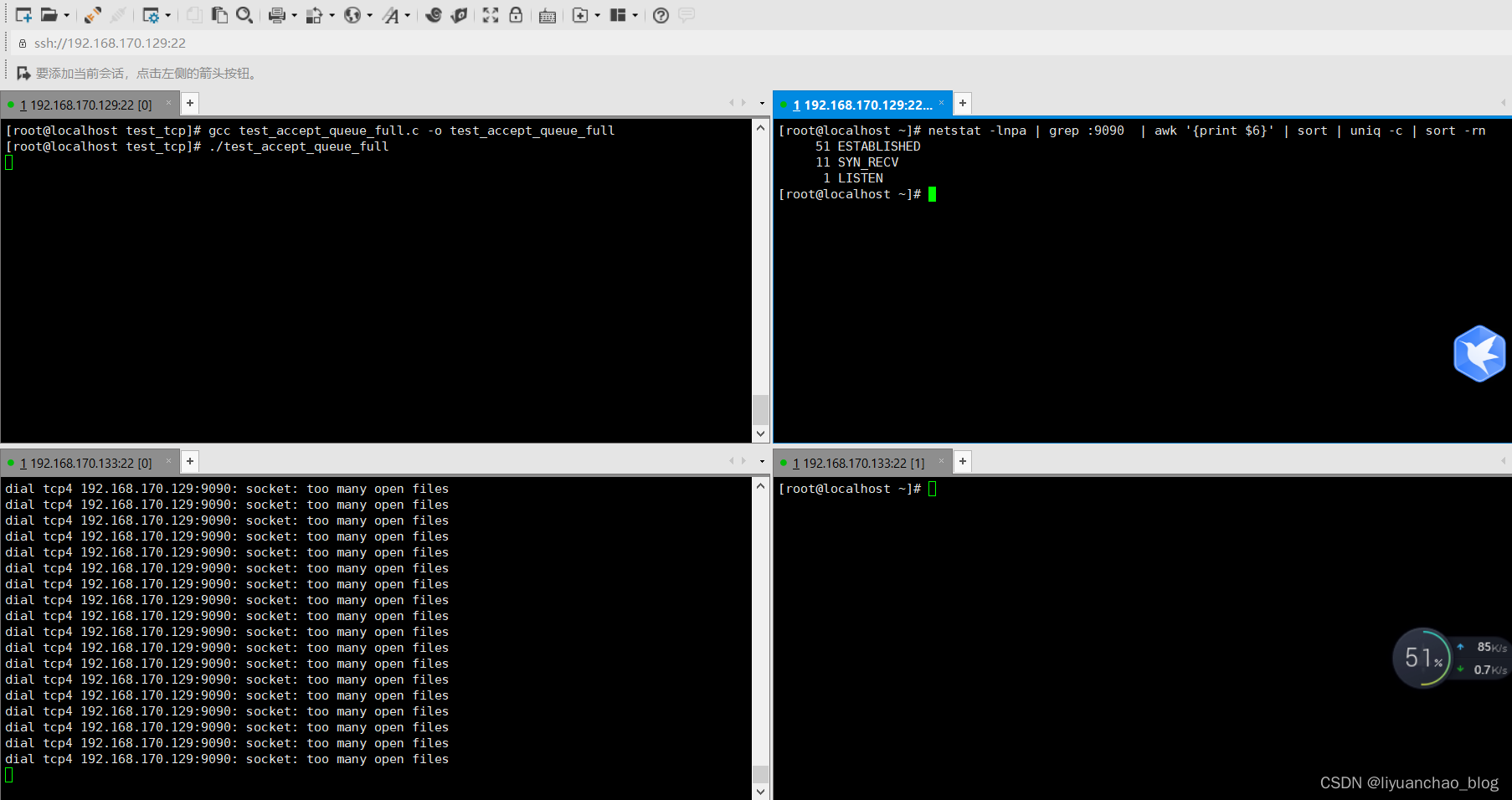Add new tab in top-right pane

(x=963, y=103)
